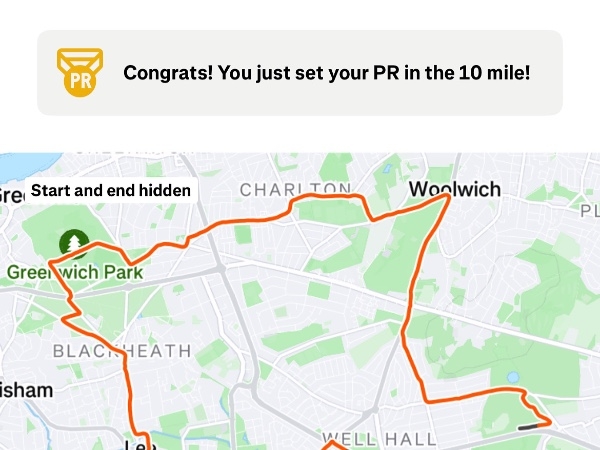Click the cut-off 'PL' label at right edge
The height and width of the screenshot is (450, 600).
pos(588,210)
